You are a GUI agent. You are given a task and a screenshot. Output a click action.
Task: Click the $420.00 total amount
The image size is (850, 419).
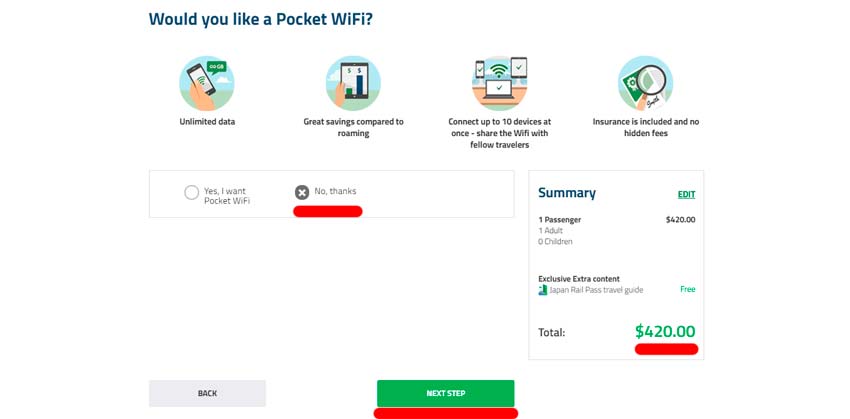point(664,332)
